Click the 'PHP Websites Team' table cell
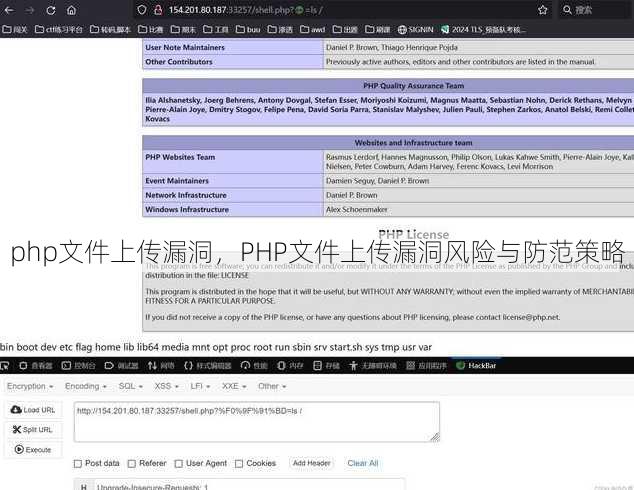The height and width of the screenshot is (490, 634). tap(233, 162)
